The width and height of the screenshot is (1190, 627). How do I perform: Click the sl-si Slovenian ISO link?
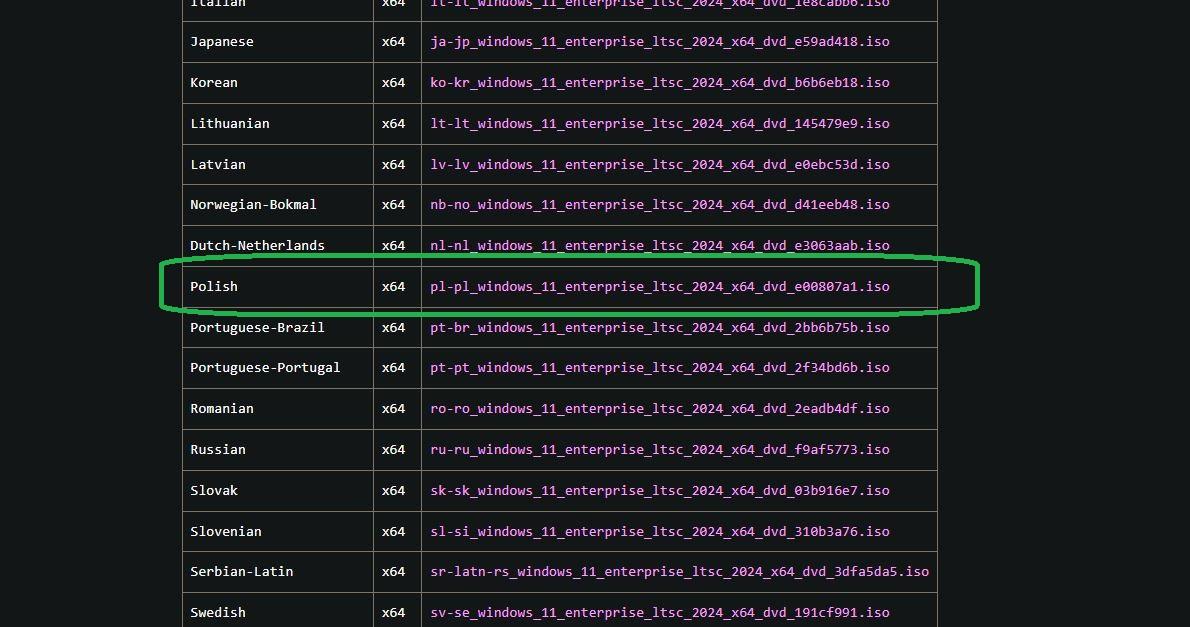pyautogui.click(x=660, y=532)
